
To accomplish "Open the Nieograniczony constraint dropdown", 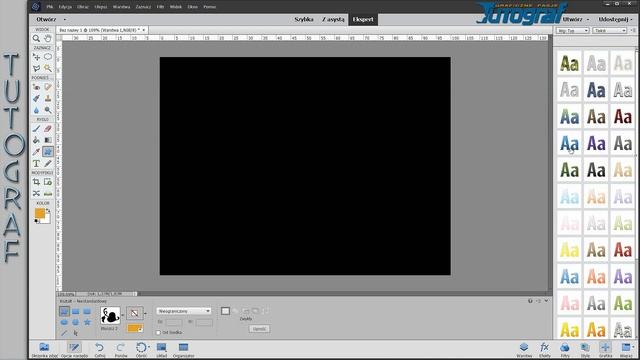I will 184,311.
